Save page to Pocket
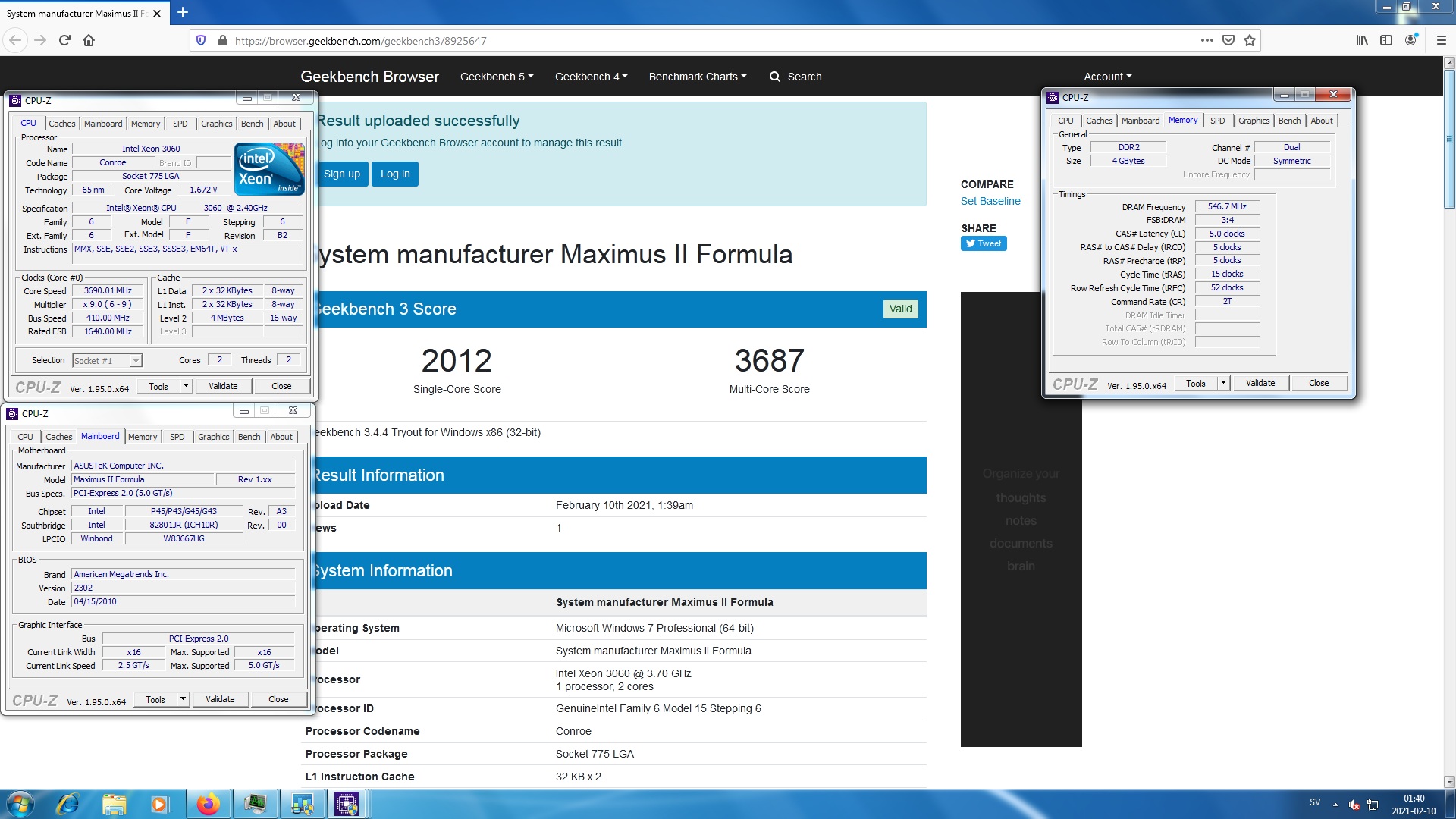1456x819 pixels. (1228, 40)
